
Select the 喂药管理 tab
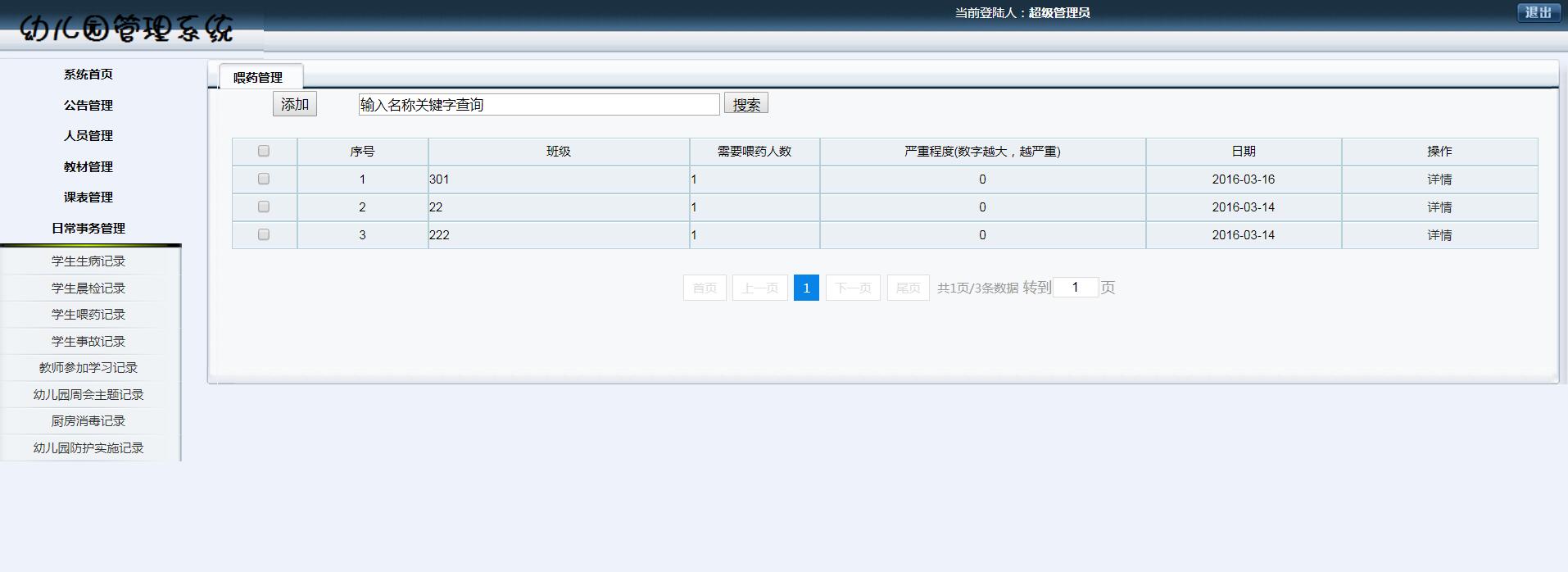pos(258,77)
